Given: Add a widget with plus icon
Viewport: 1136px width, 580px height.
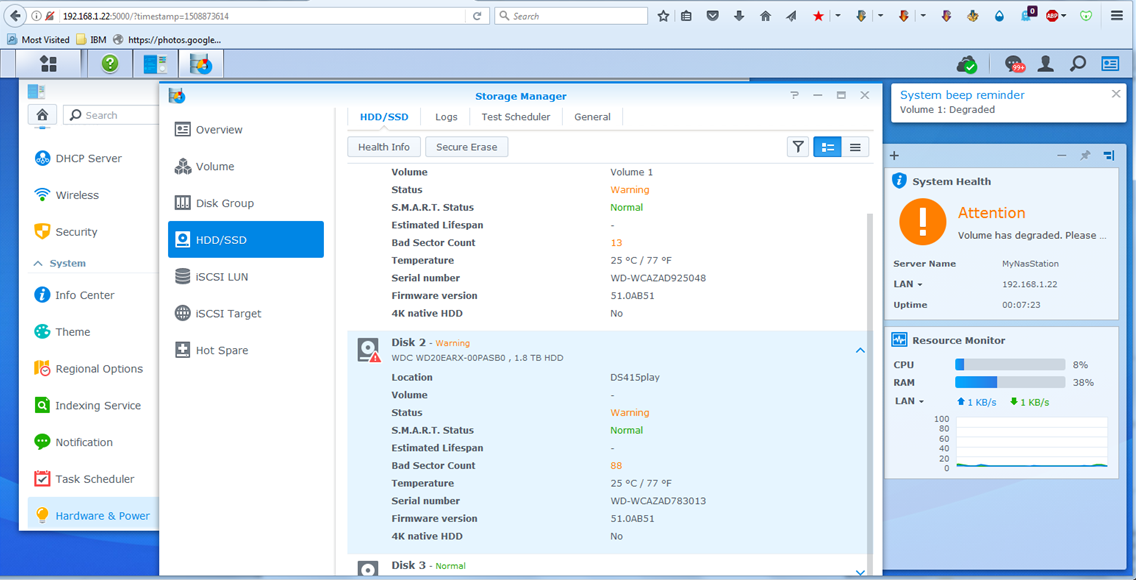Looking at the screenshot, I should point(895,156).
